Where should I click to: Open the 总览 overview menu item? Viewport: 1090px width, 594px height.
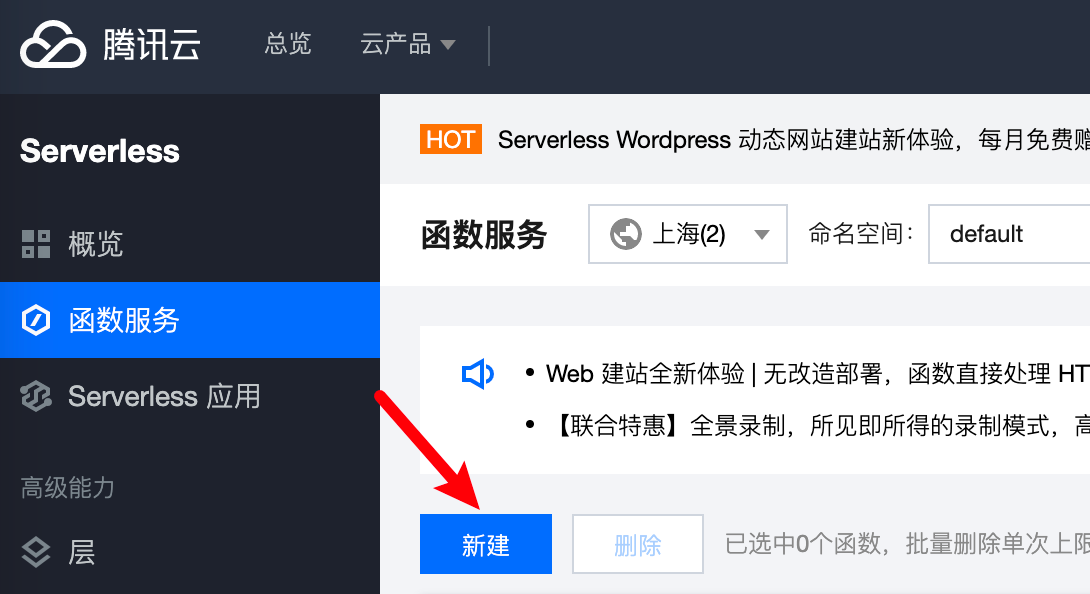coord(288,44)
